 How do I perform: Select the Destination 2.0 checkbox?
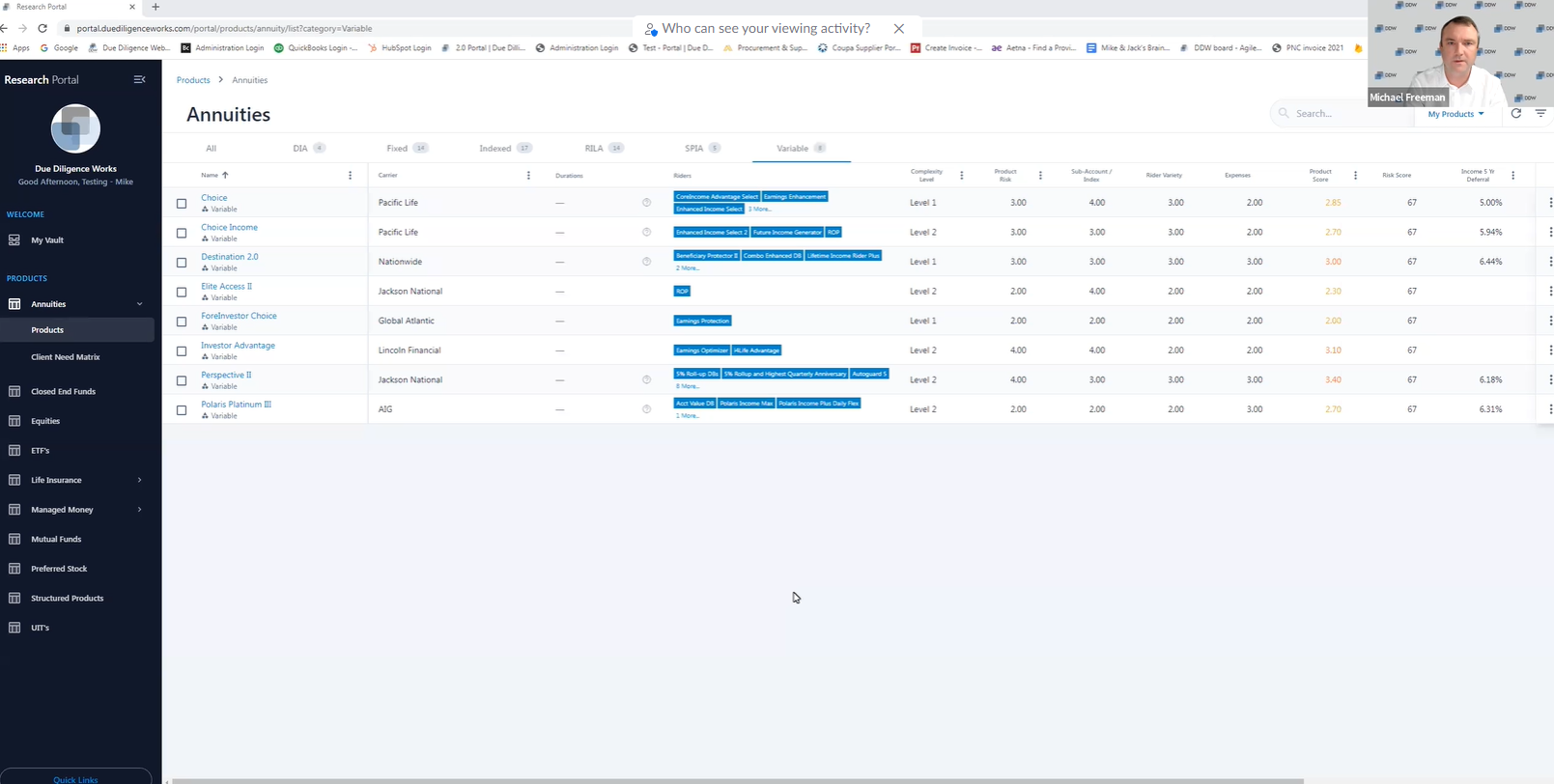(182, 263)
